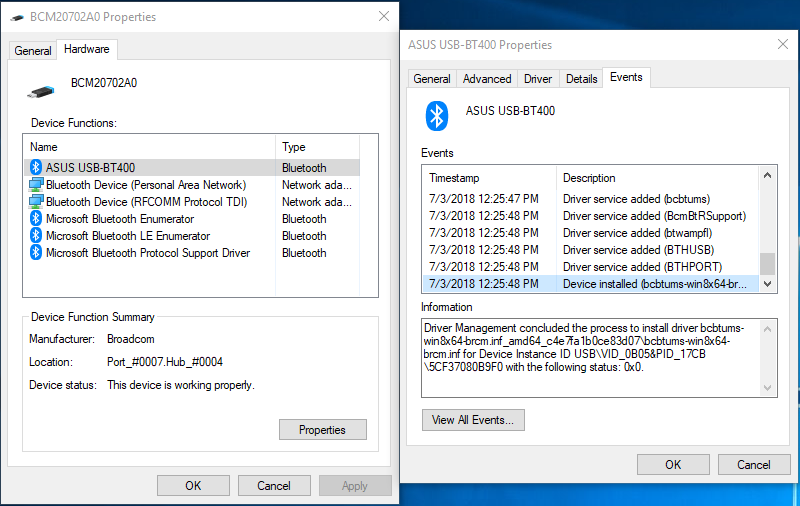
Task: Click Type column header in Device Functions
Action: pos(317,147)
